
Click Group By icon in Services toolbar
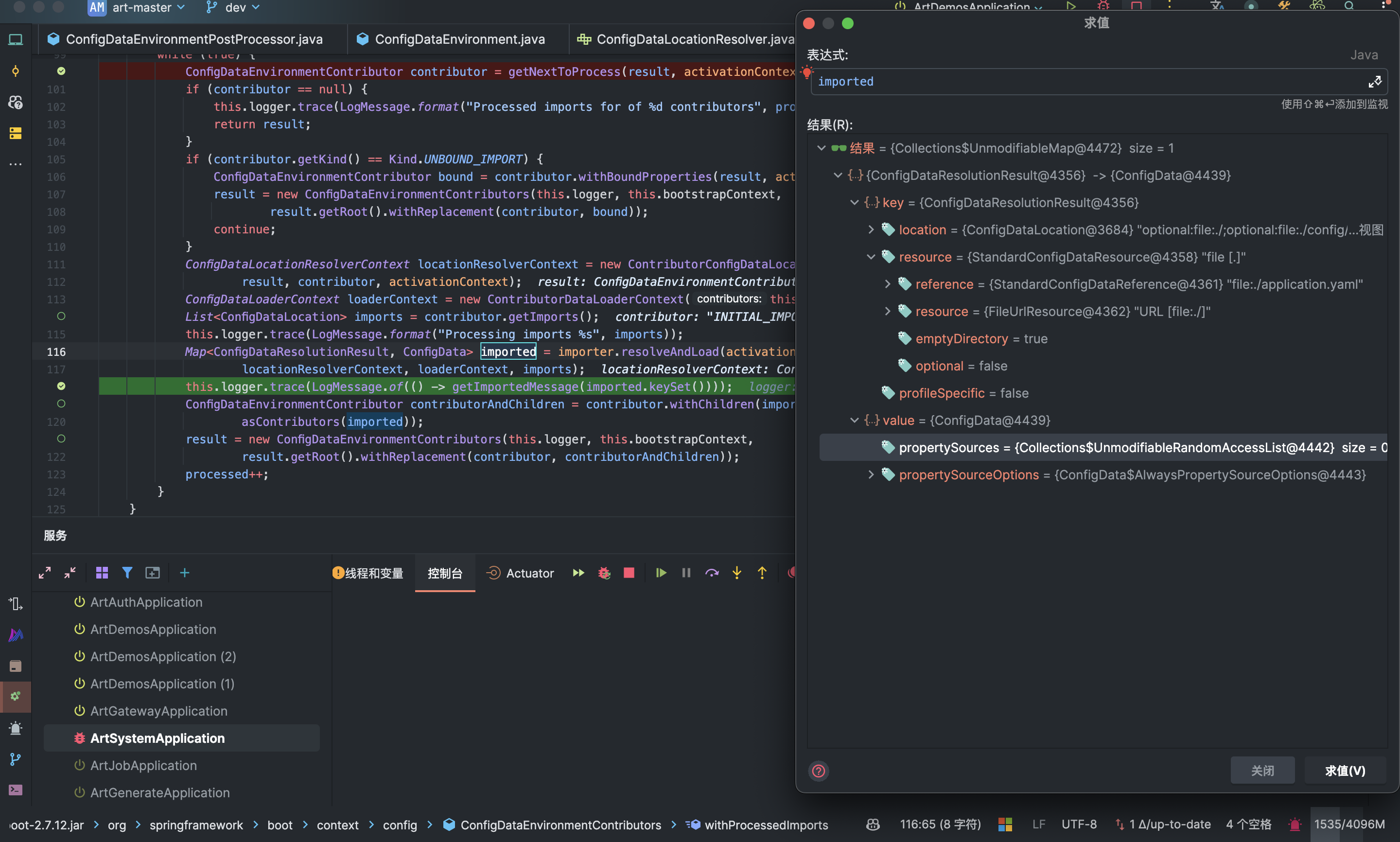(102, 573)
